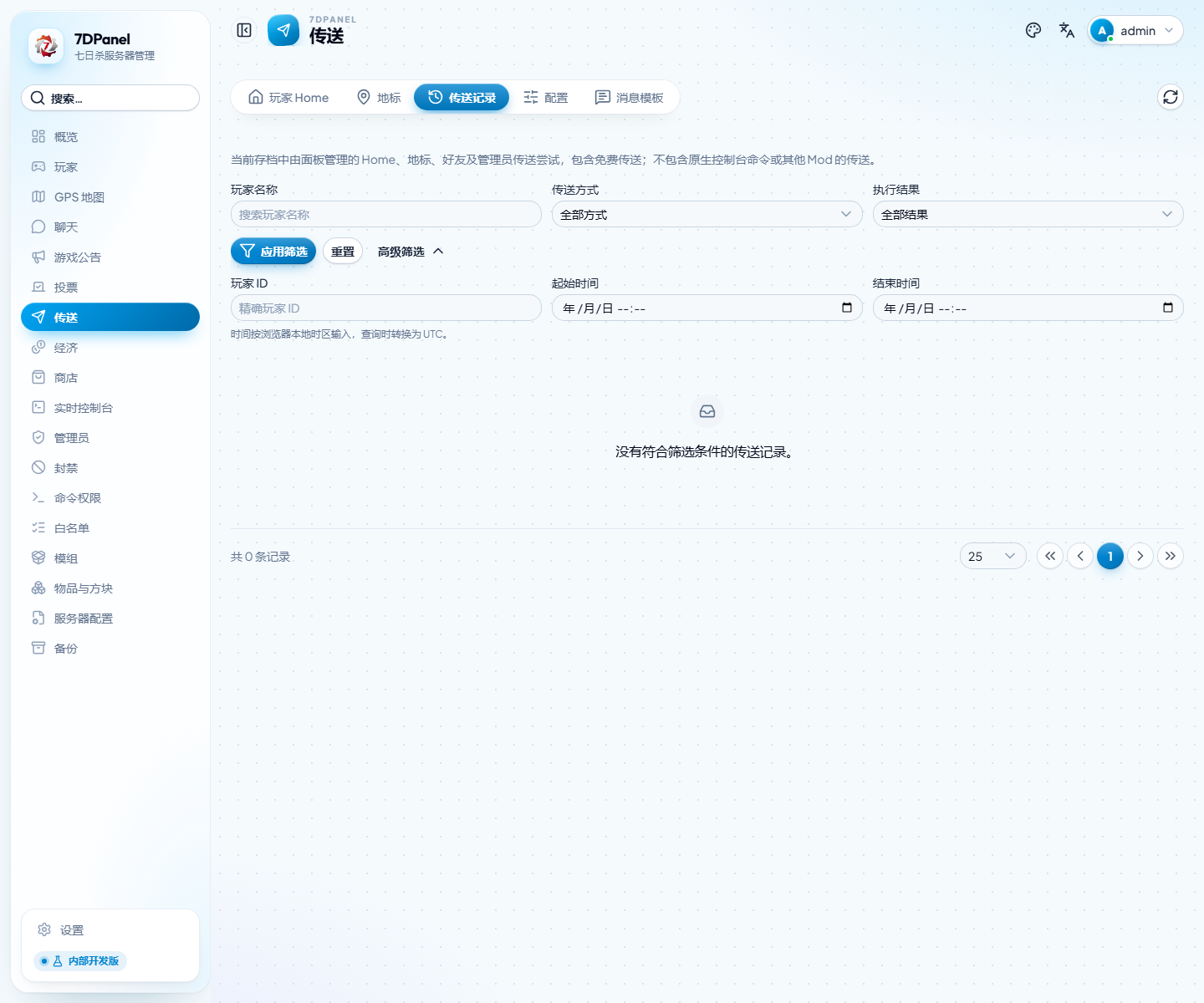Open the 玩家 players page
This screenshot has height=1003, width=1204.
(x=110, y=167)
